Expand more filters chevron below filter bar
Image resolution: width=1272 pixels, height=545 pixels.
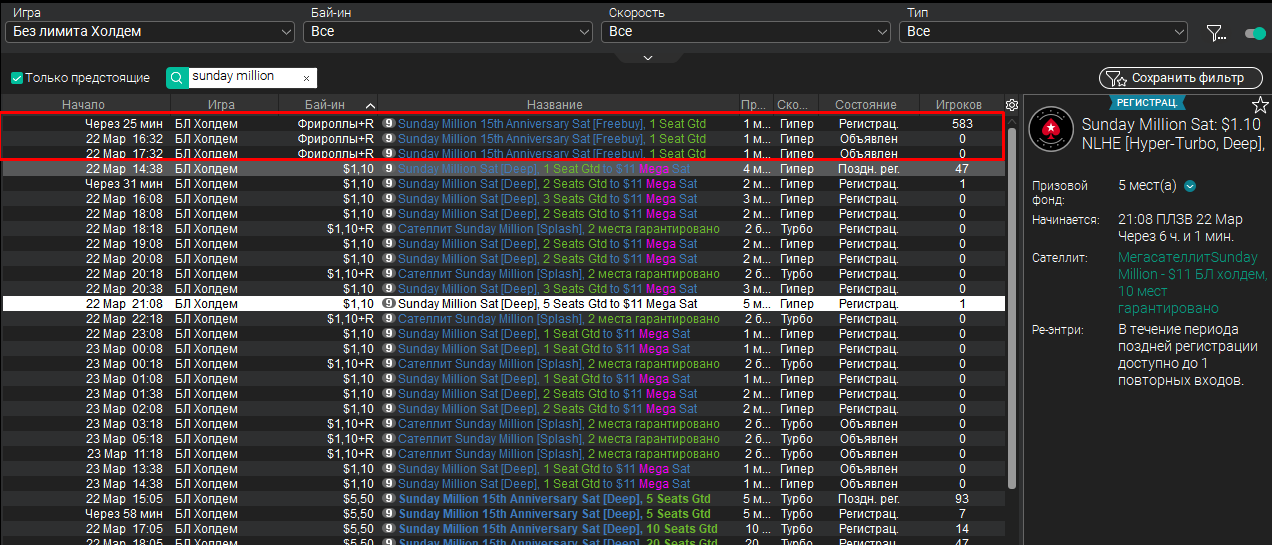click(647, 57)
